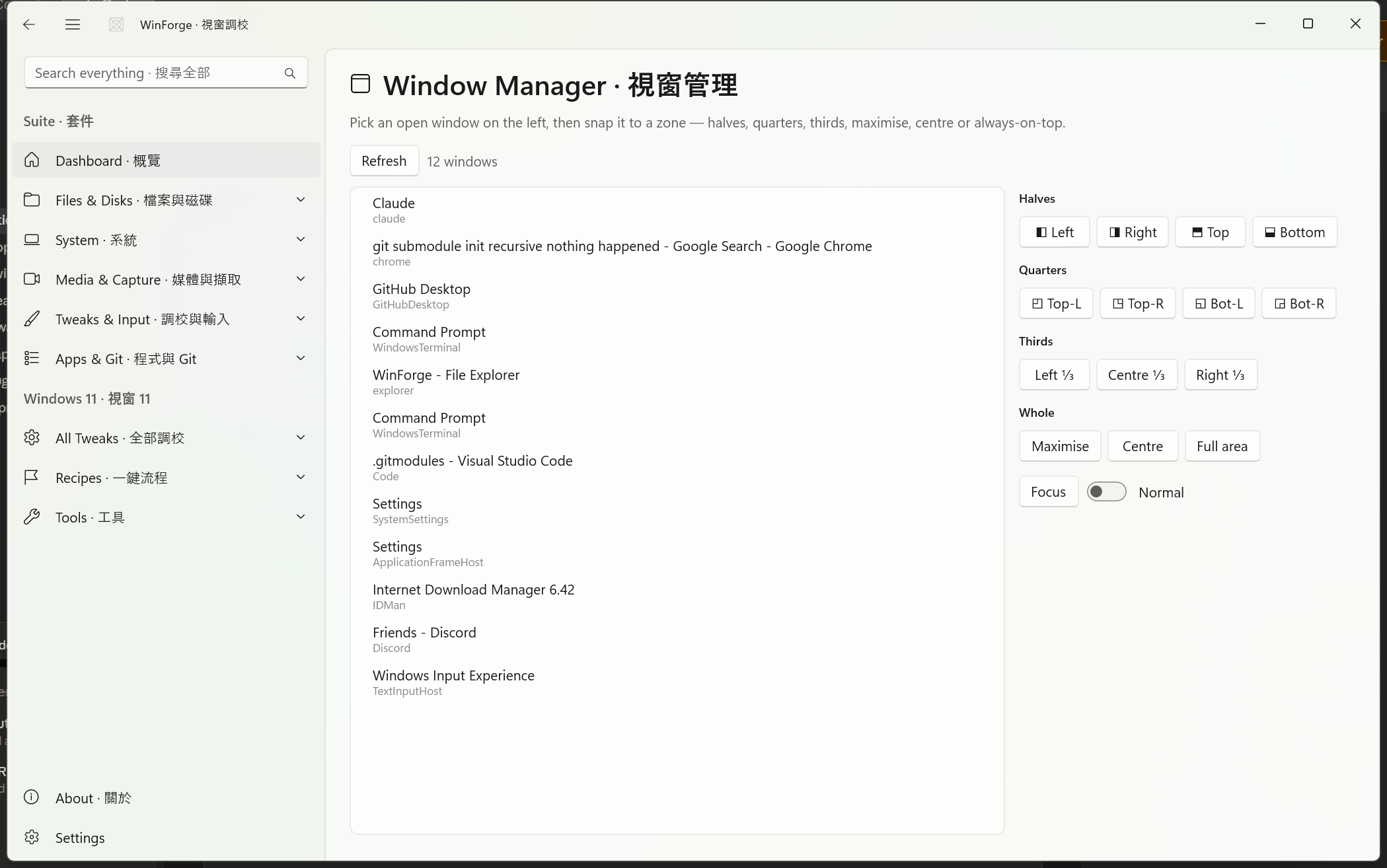The image size is (1387, 868).
Task: Select Windows Input Experience row
Action: (677, 682)
